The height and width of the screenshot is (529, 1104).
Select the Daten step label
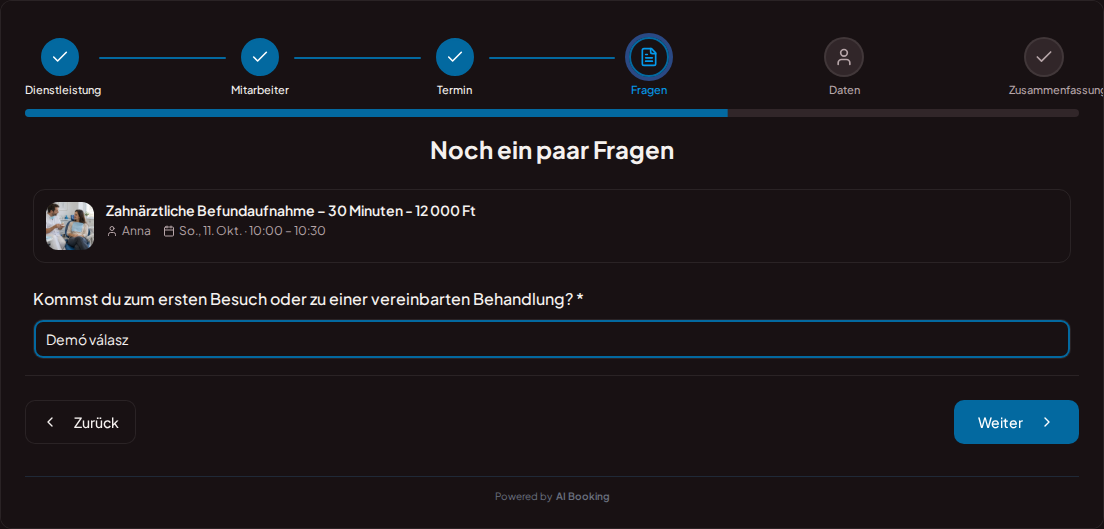pyautogui.click(x=844, y=90)
